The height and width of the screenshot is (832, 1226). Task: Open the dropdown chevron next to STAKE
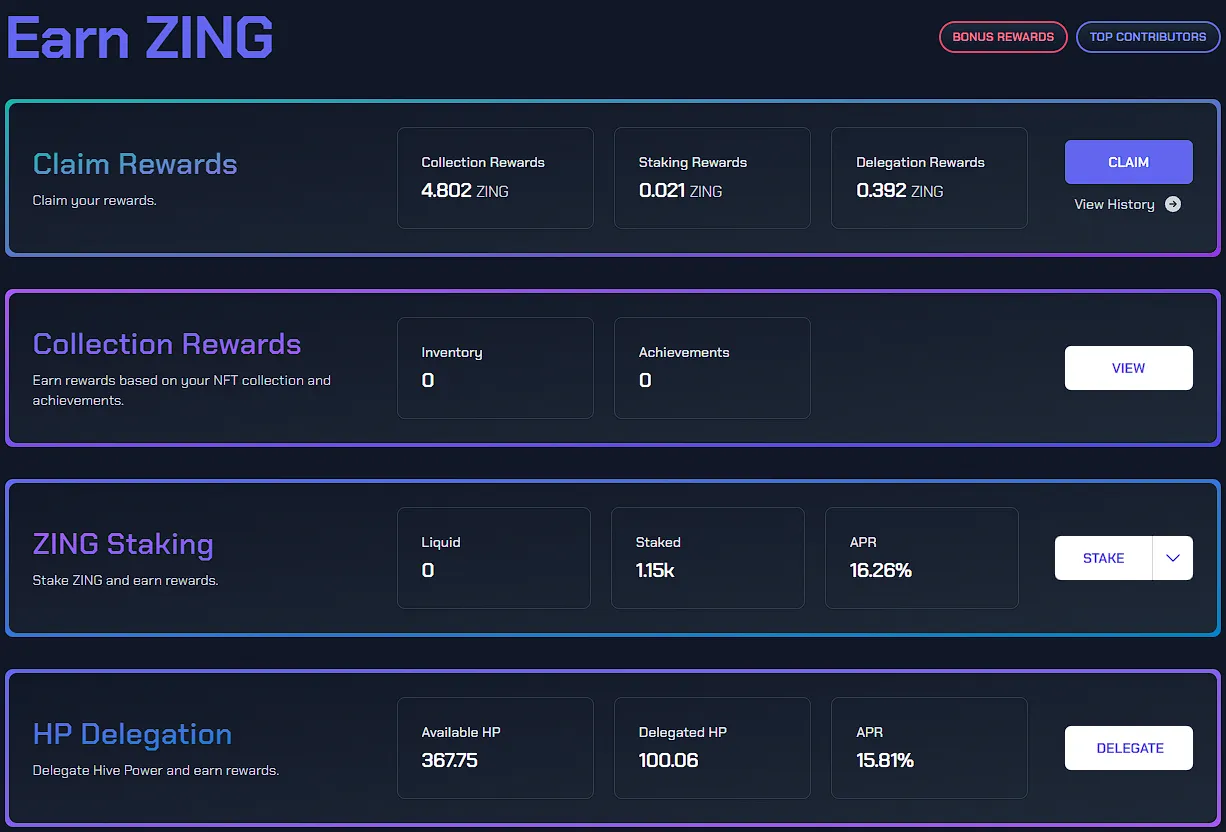click(x=1173, y=558)
